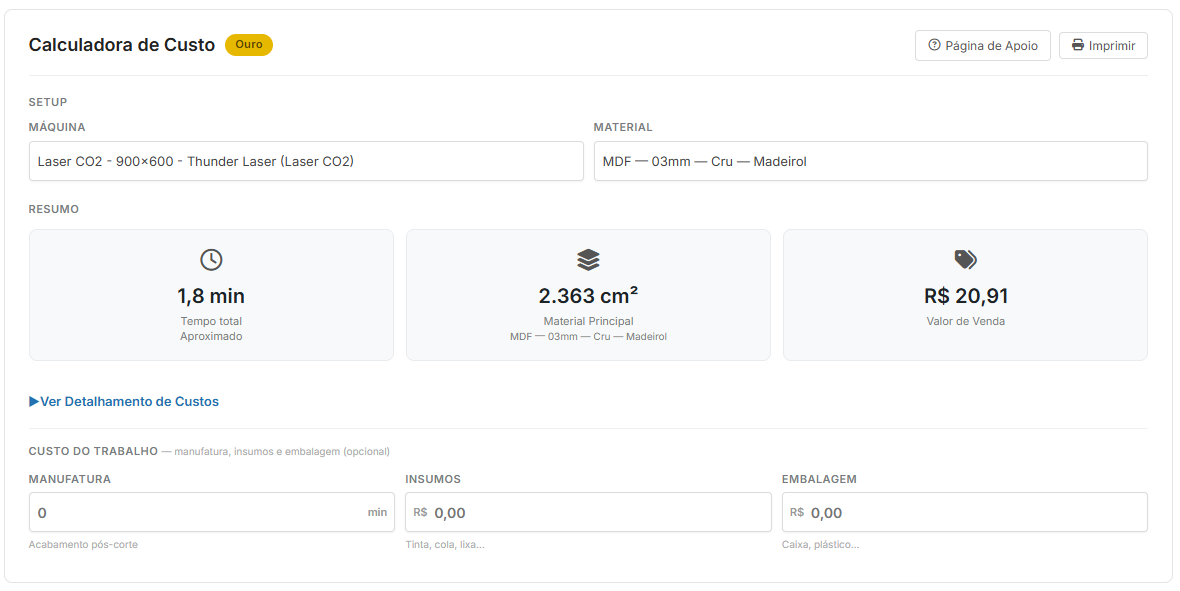
Task: Click the Manufatura minutes input field
Action: [x=211, y=512]
